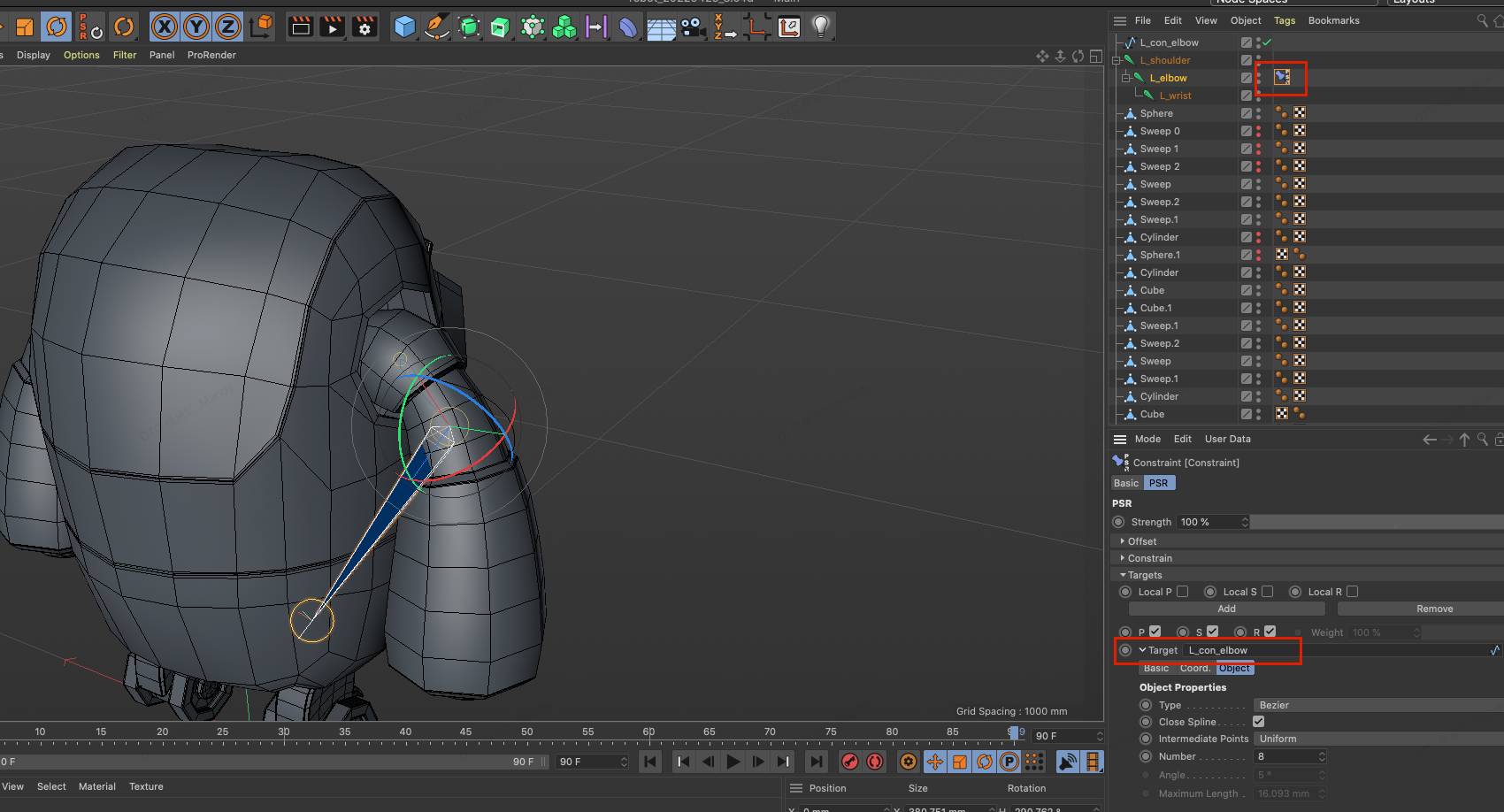Activate the Z-axis lock button
This screenshot has height=812, width=1504.
point(227,27)
